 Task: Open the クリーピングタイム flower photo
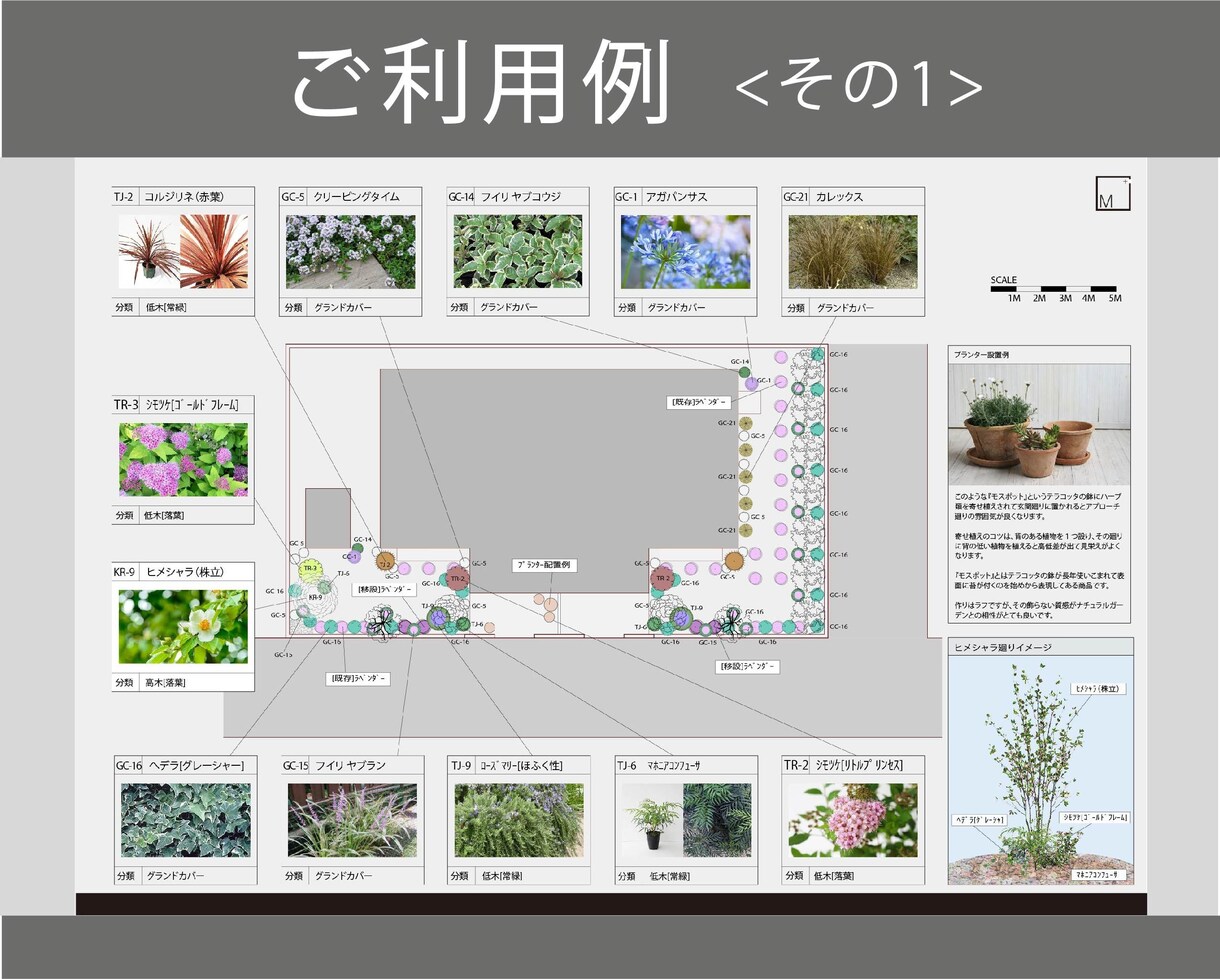coord(350,252)
